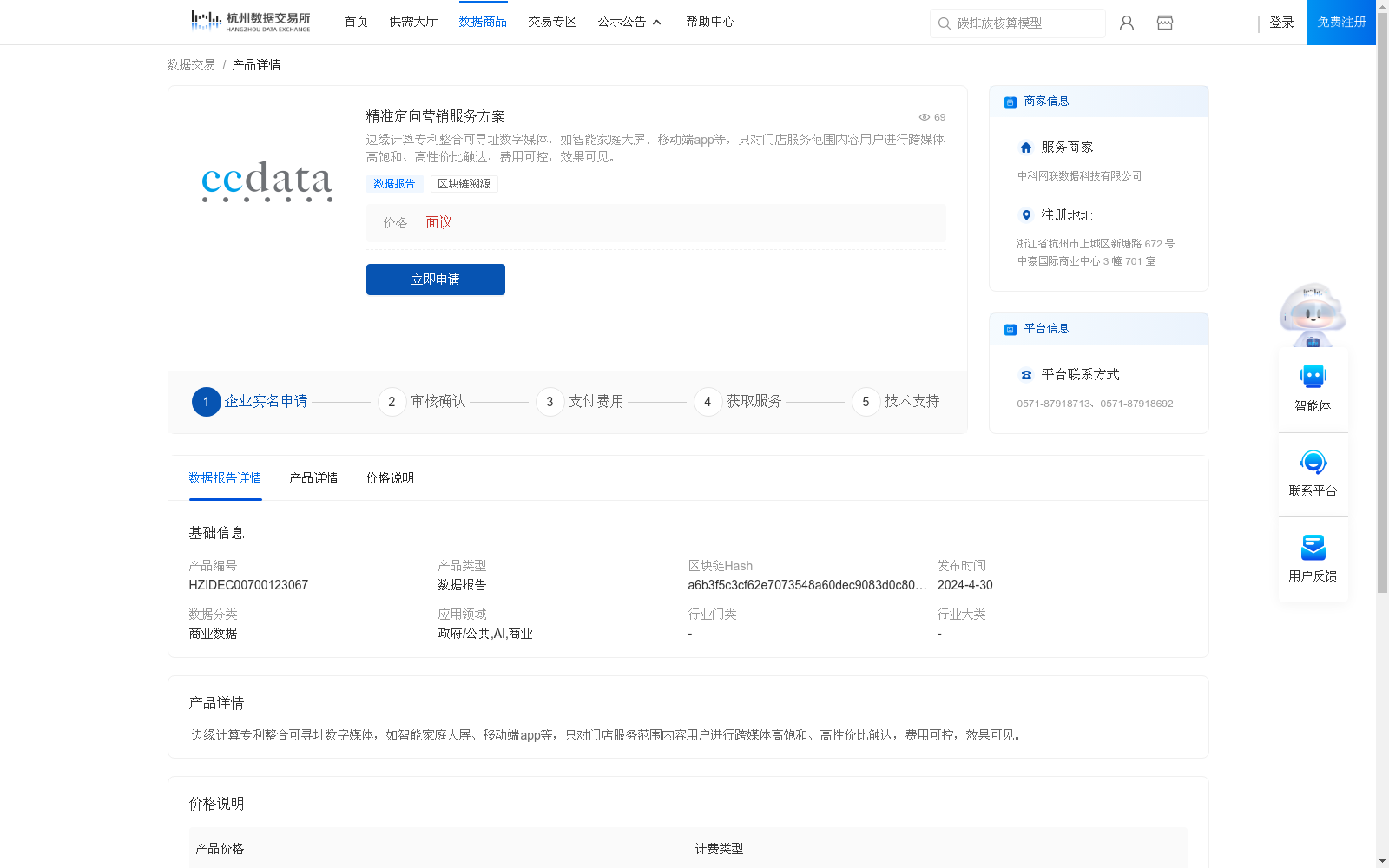Open 供需大厅 navigation item
The height and width of the screenshot is (868, 1389).
413,22
